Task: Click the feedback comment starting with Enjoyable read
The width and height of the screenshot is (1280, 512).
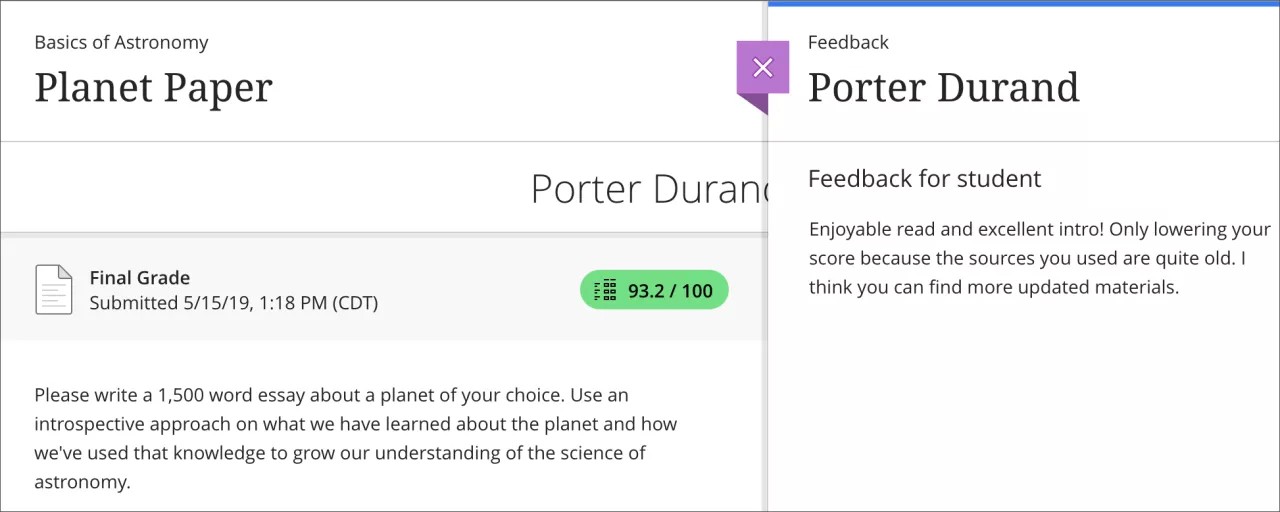Action: click(1038, 230)
